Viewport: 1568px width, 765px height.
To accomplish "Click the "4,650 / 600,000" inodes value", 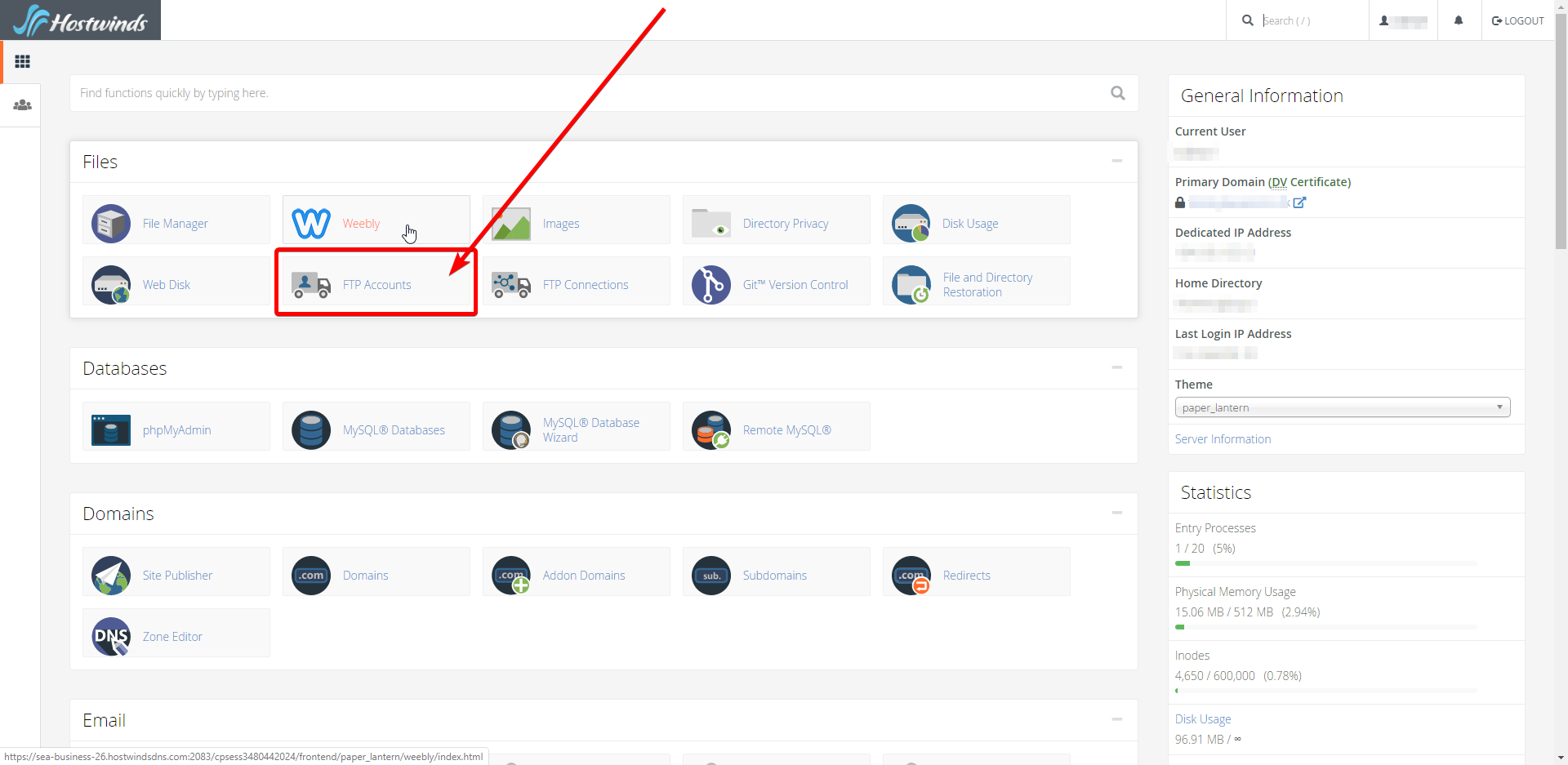I will click(x=1215, y=676).
